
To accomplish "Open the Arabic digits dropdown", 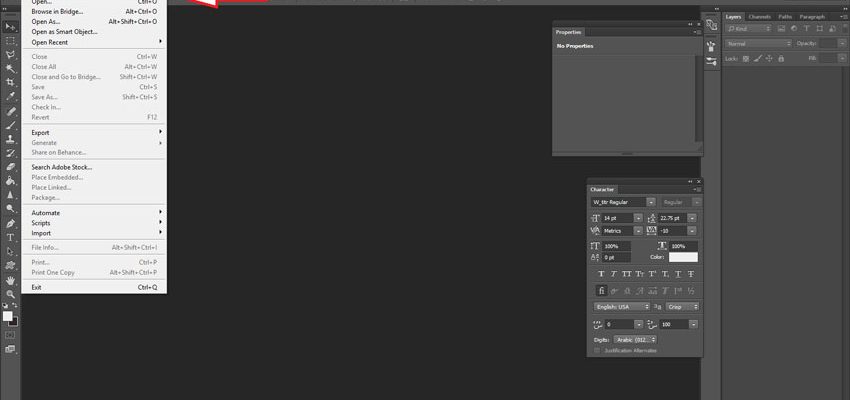I will (635, 340).
